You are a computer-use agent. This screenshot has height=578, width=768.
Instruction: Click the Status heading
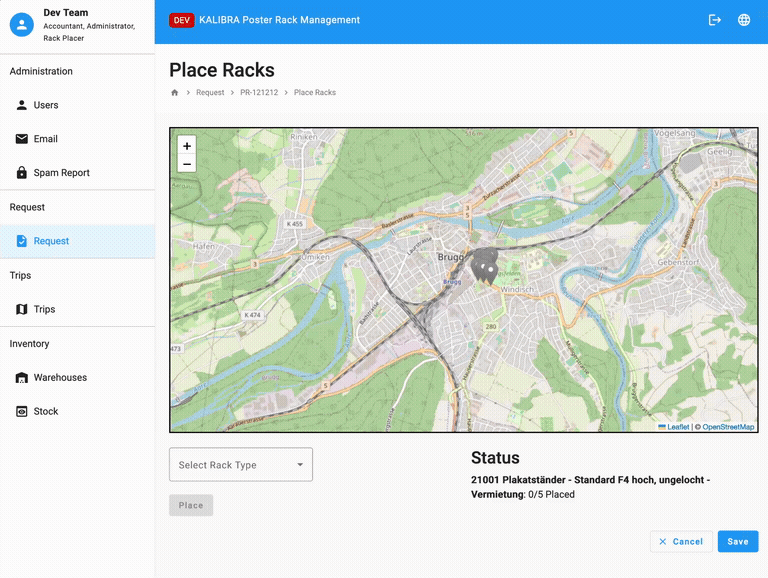coord(495,458)
